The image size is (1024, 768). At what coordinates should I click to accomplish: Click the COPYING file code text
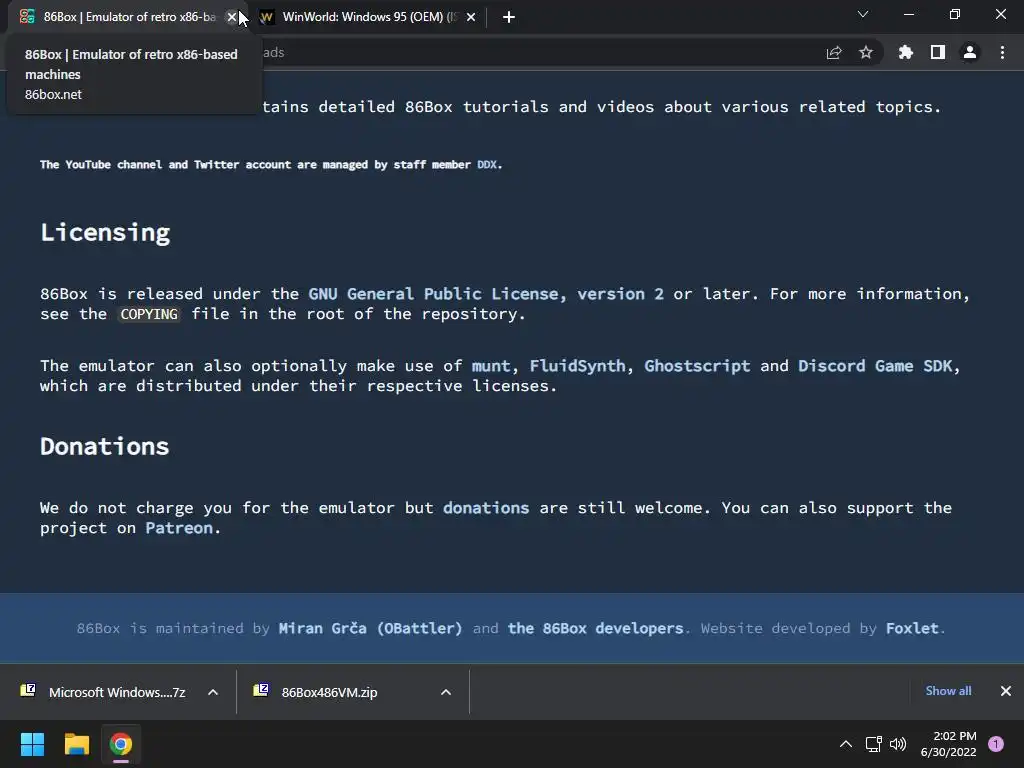tap(149, 314)
